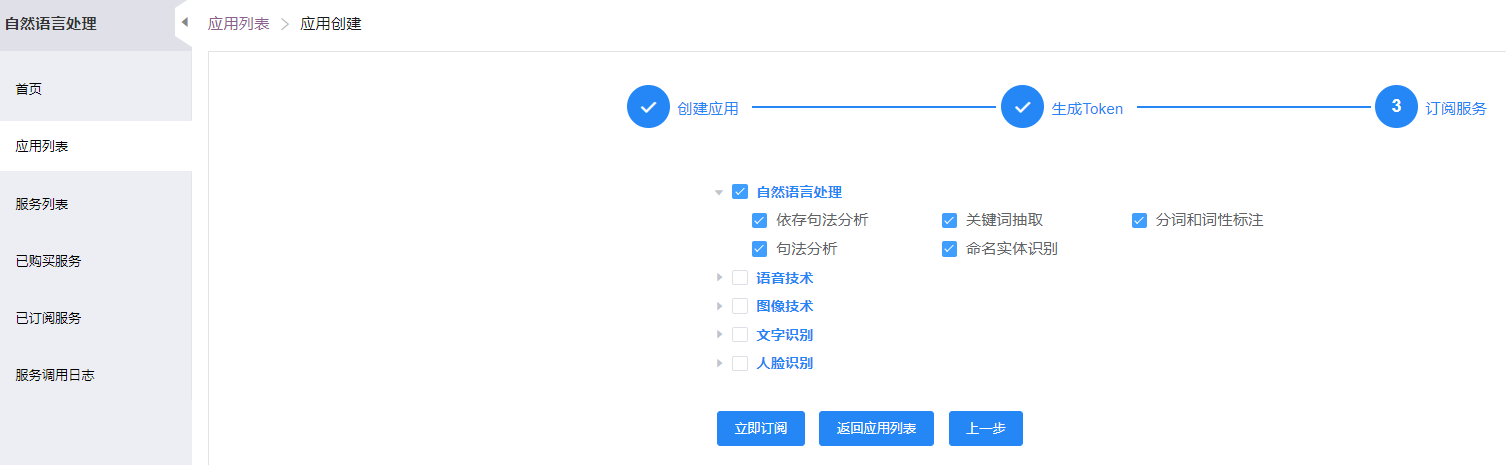Go to 已购买服务 in the sidebar
The image size is (1506, 465).
click(48, 261)
